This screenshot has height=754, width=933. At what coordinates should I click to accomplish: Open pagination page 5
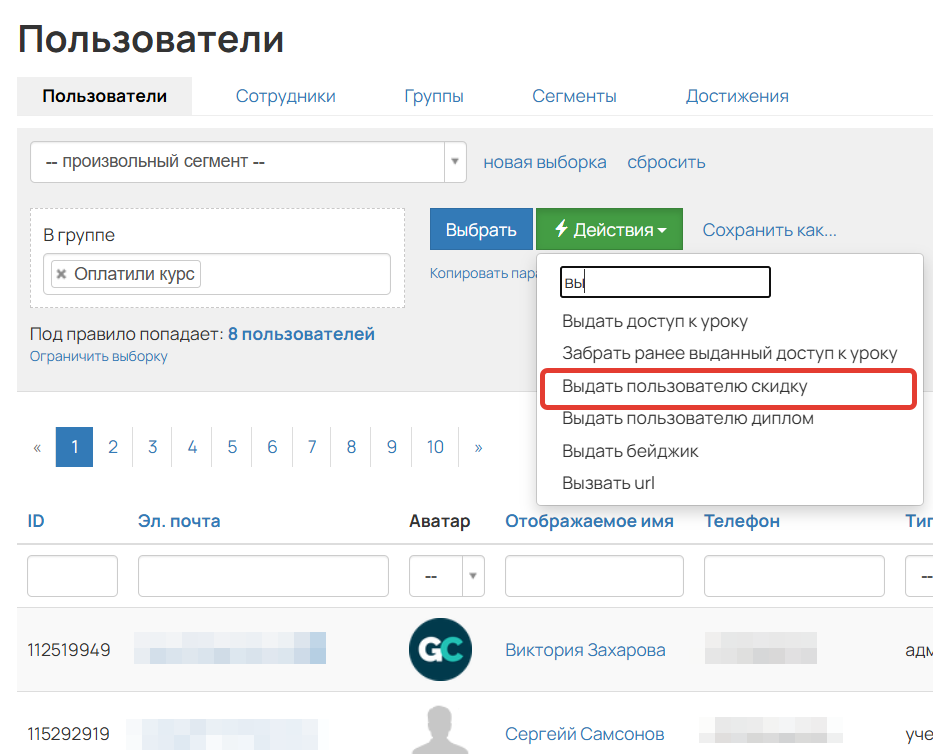click(232, 447)
